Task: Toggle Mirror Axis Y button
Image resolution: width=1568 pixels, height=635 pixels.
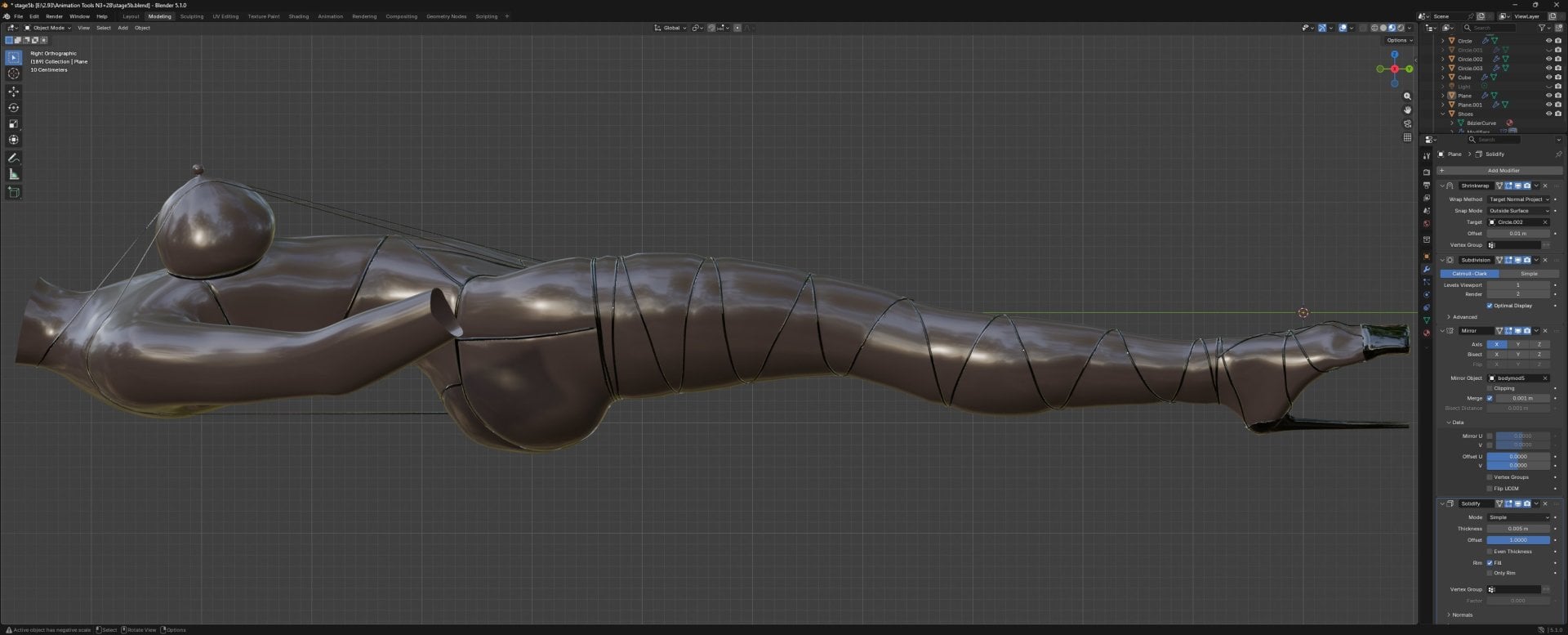Action: pos(1518,345)
